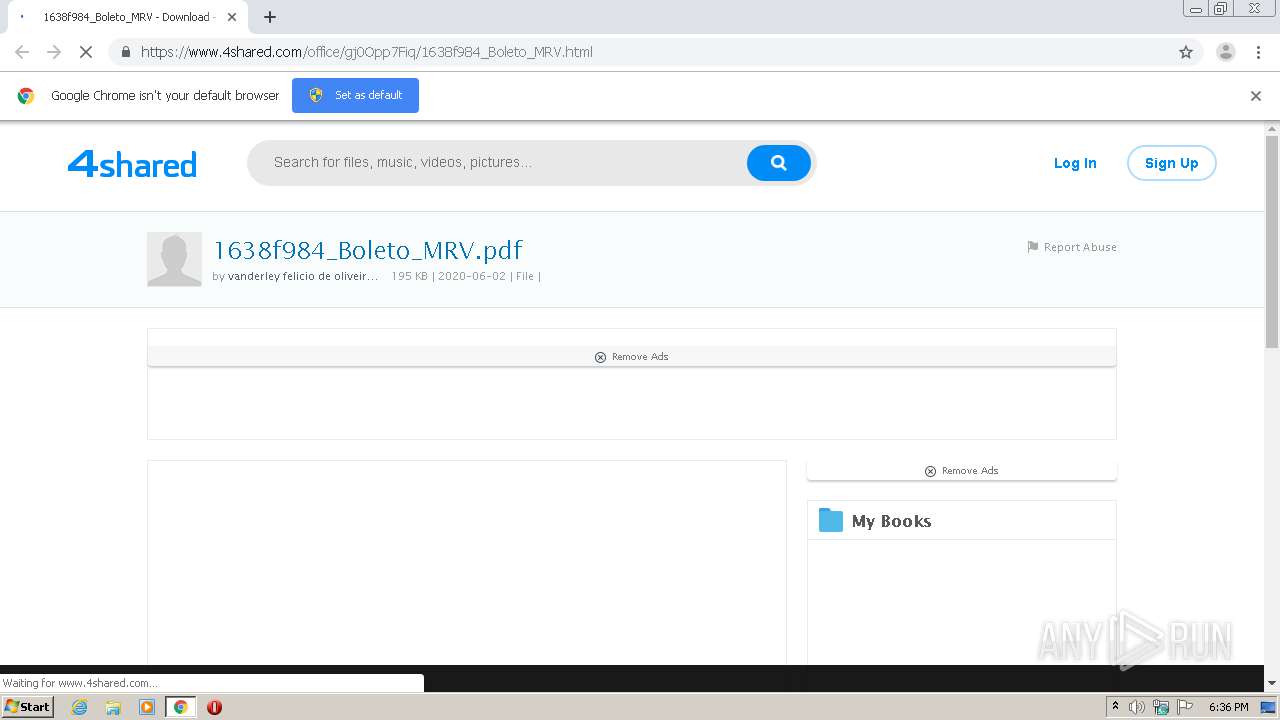The height and width of the screenshot is (720, 1280).
Task: Show hidden tray icons arrow
Action: 1116,707
